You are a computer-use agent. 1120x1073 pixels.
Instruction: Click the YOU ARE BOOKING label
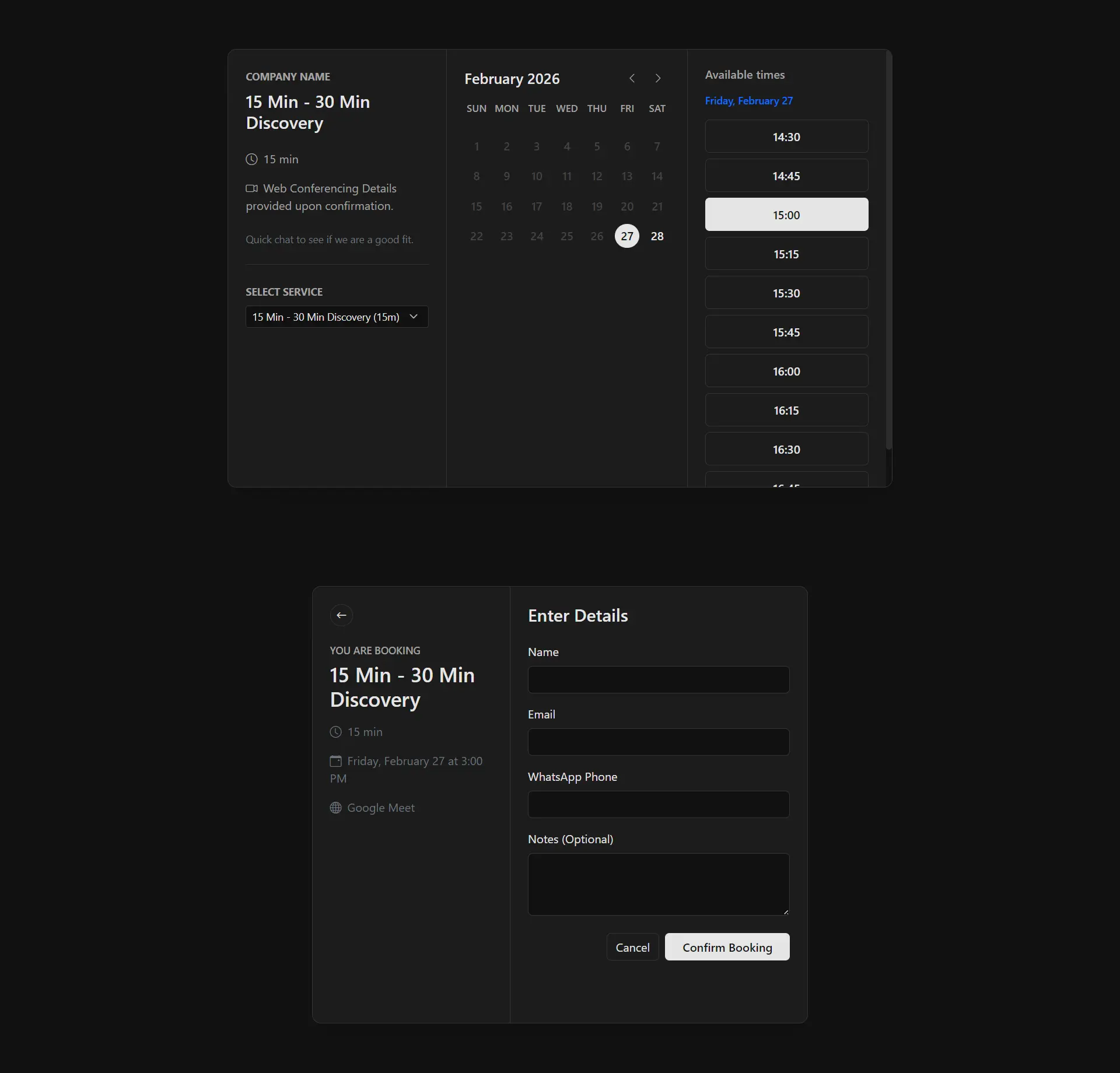coord(375,651)
